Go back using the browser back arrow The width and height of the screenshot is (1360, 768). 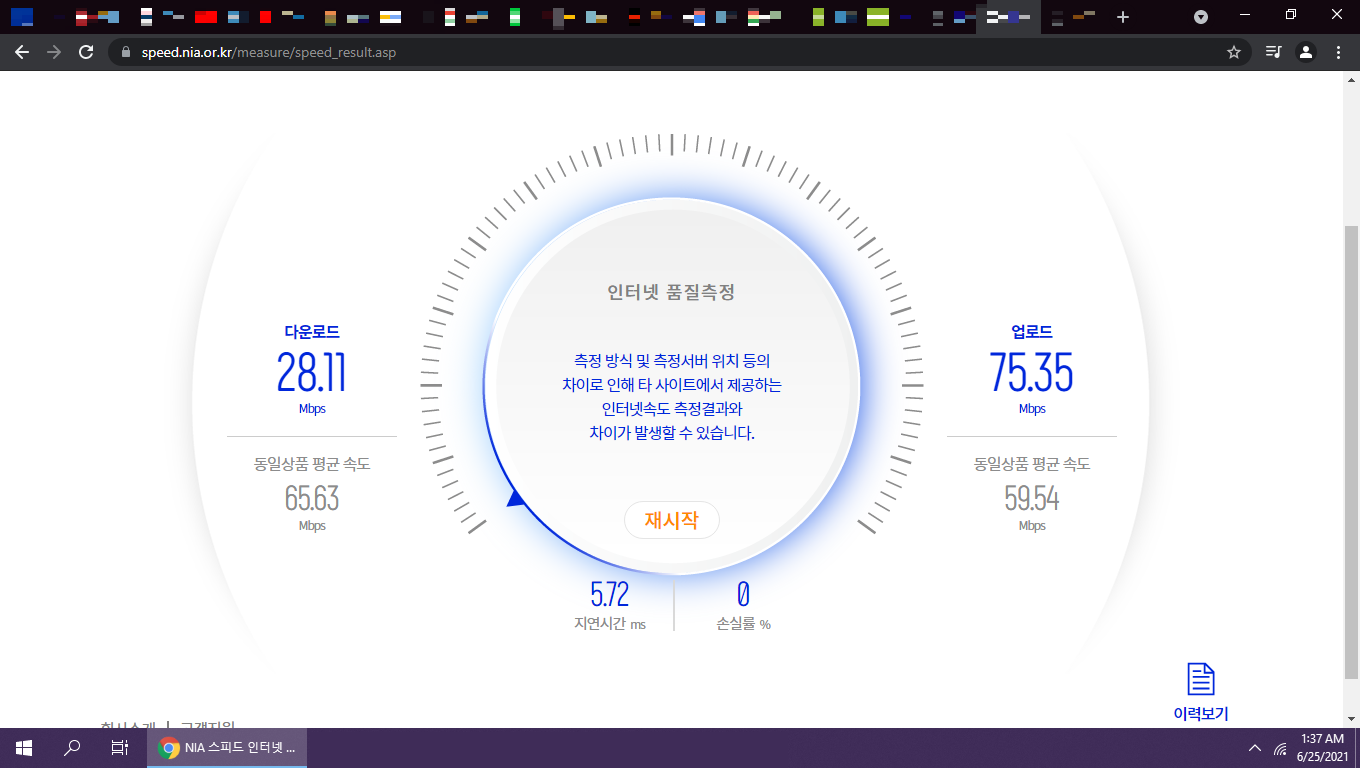coord(22,52)
